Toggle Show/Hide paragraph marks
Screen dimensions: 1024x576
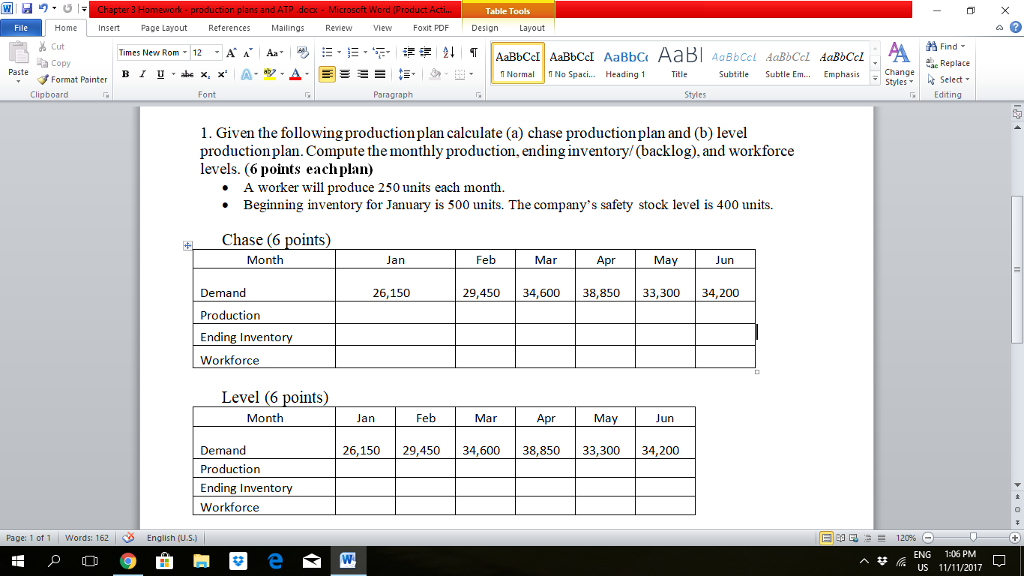click(472, 50)
